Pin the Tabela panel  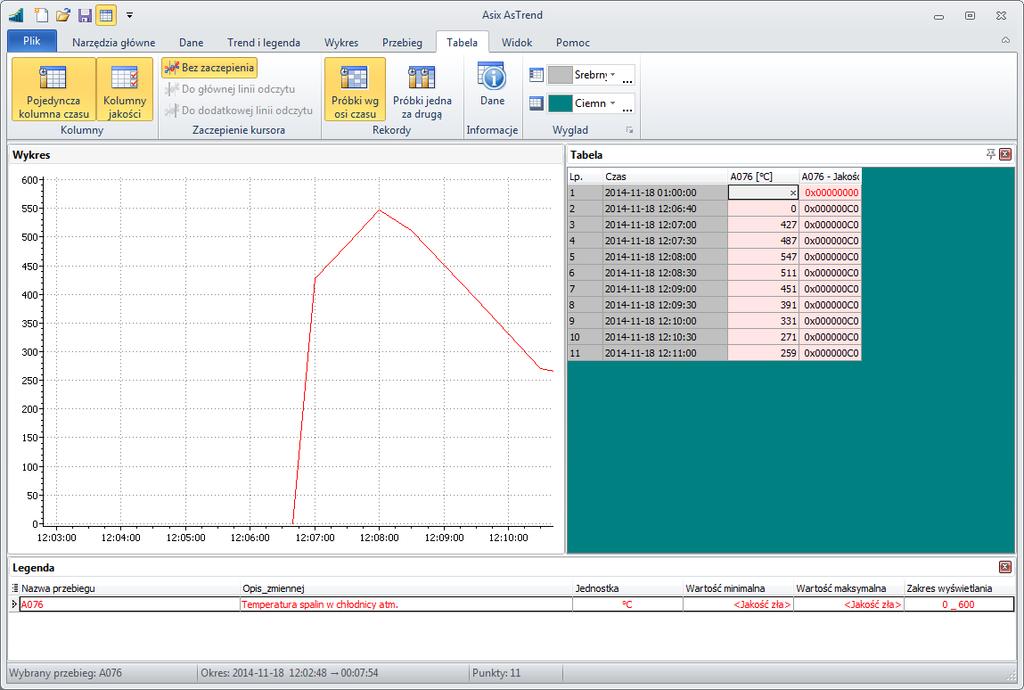[990, 154]
